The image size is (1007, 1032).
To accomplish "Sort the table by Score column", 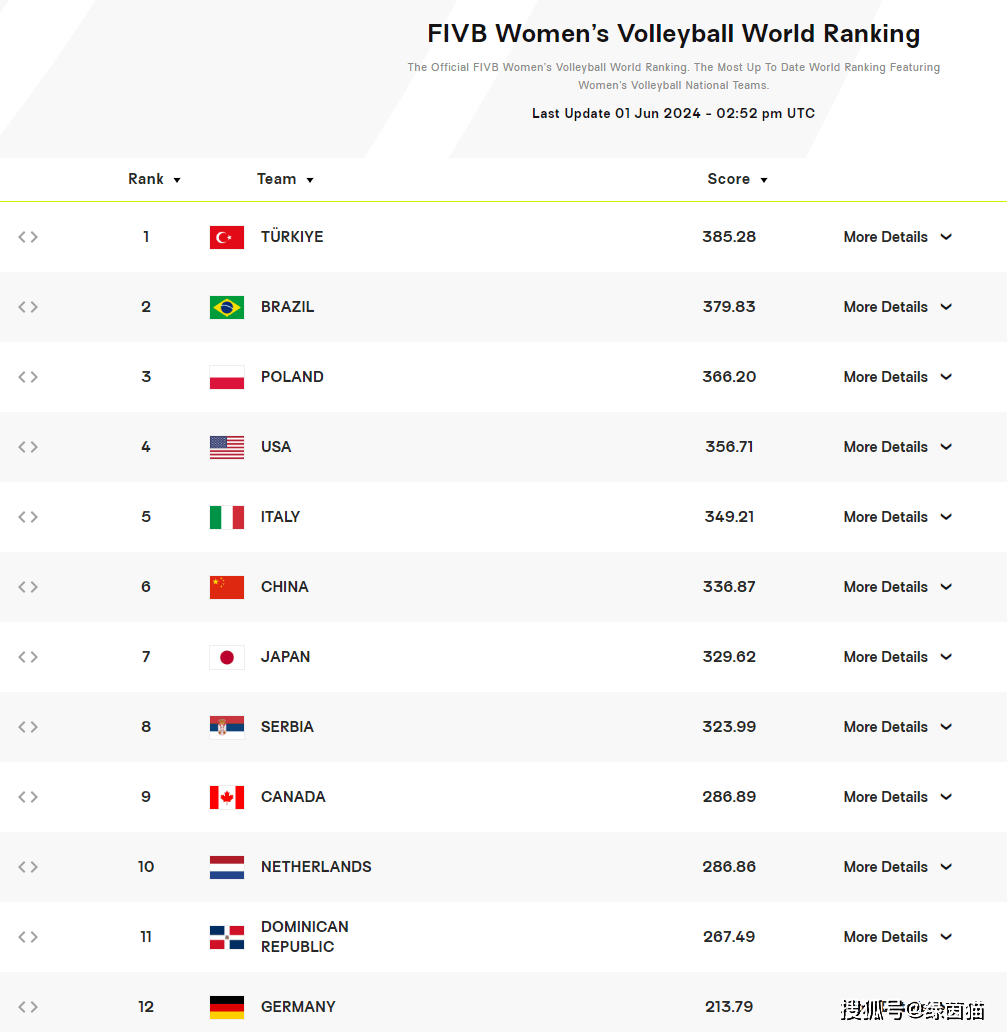I will tap(737, 179).
